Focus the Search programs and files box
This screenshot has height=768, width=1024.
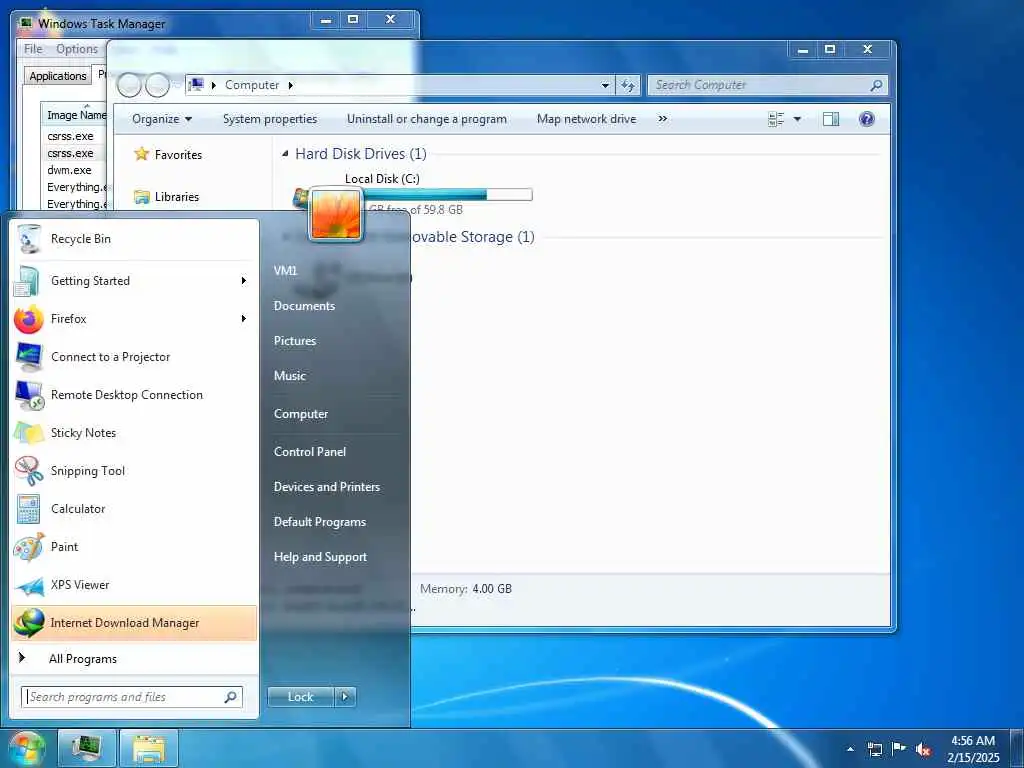(x=132, y=697)
